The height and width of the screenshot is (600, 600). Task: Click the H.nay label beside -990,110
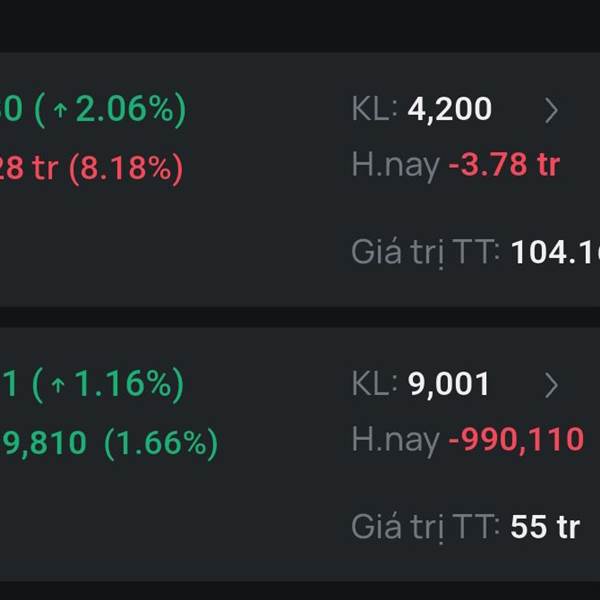[396, 439]
